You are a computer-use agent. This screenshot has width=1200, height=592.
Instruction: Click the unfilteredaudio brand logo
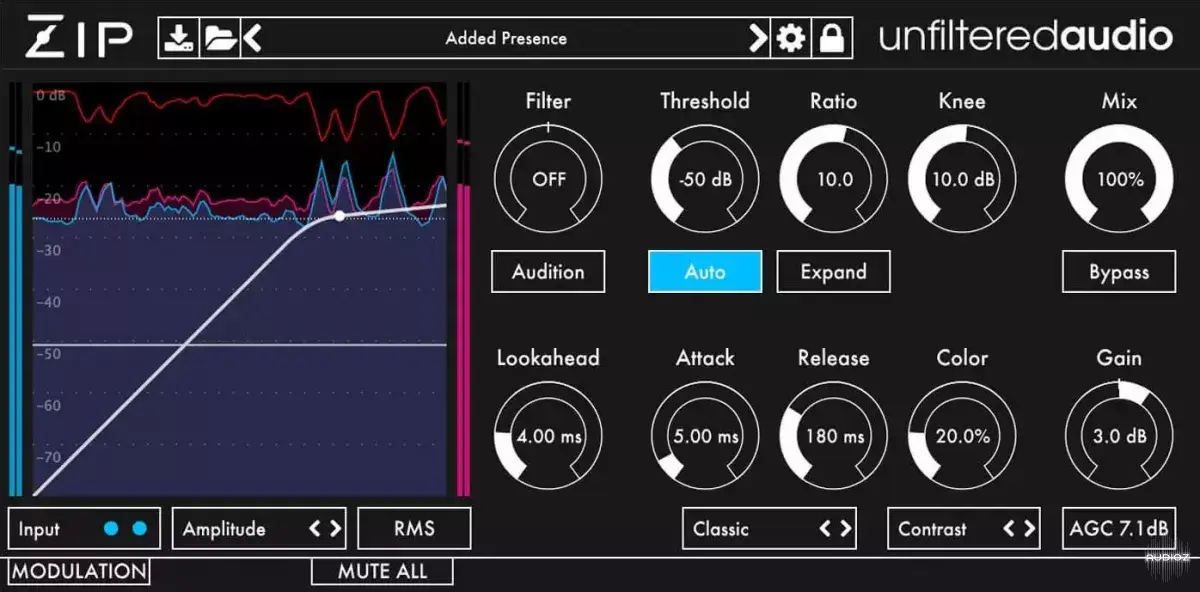1025,38
